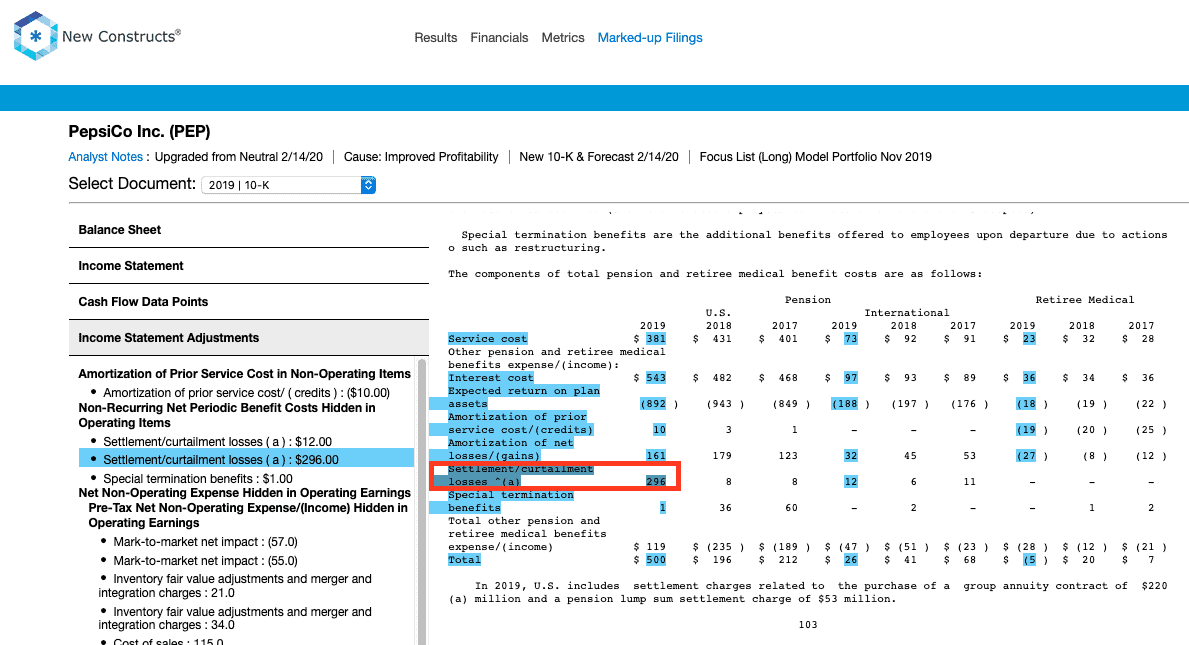Click highlighted net losses value 32
The height and width of the screenshot is (645, 1189).
[x=851, y=456]
